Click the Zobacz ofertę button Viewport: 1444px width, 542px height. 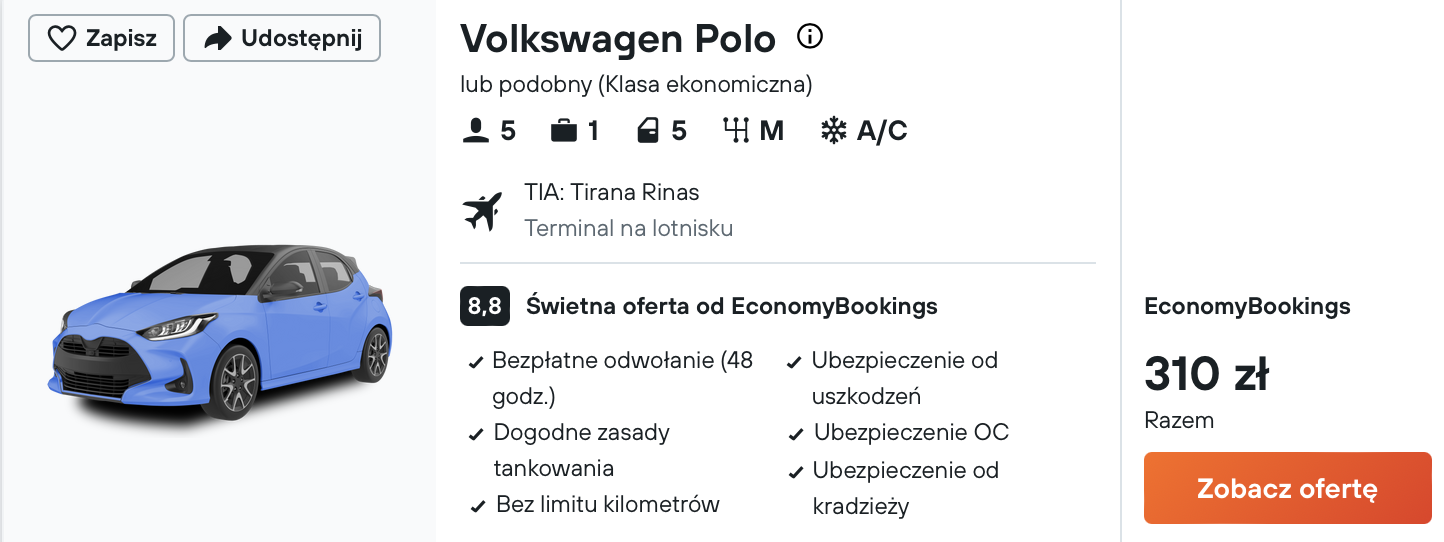click(1288, 488)
